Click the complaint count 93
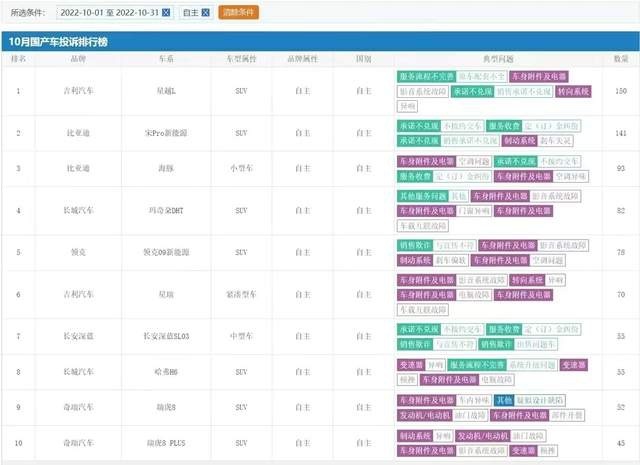Image resolution: width=640 pixels, height=465 pixels. pyautogui.click(x=621, y=168)
